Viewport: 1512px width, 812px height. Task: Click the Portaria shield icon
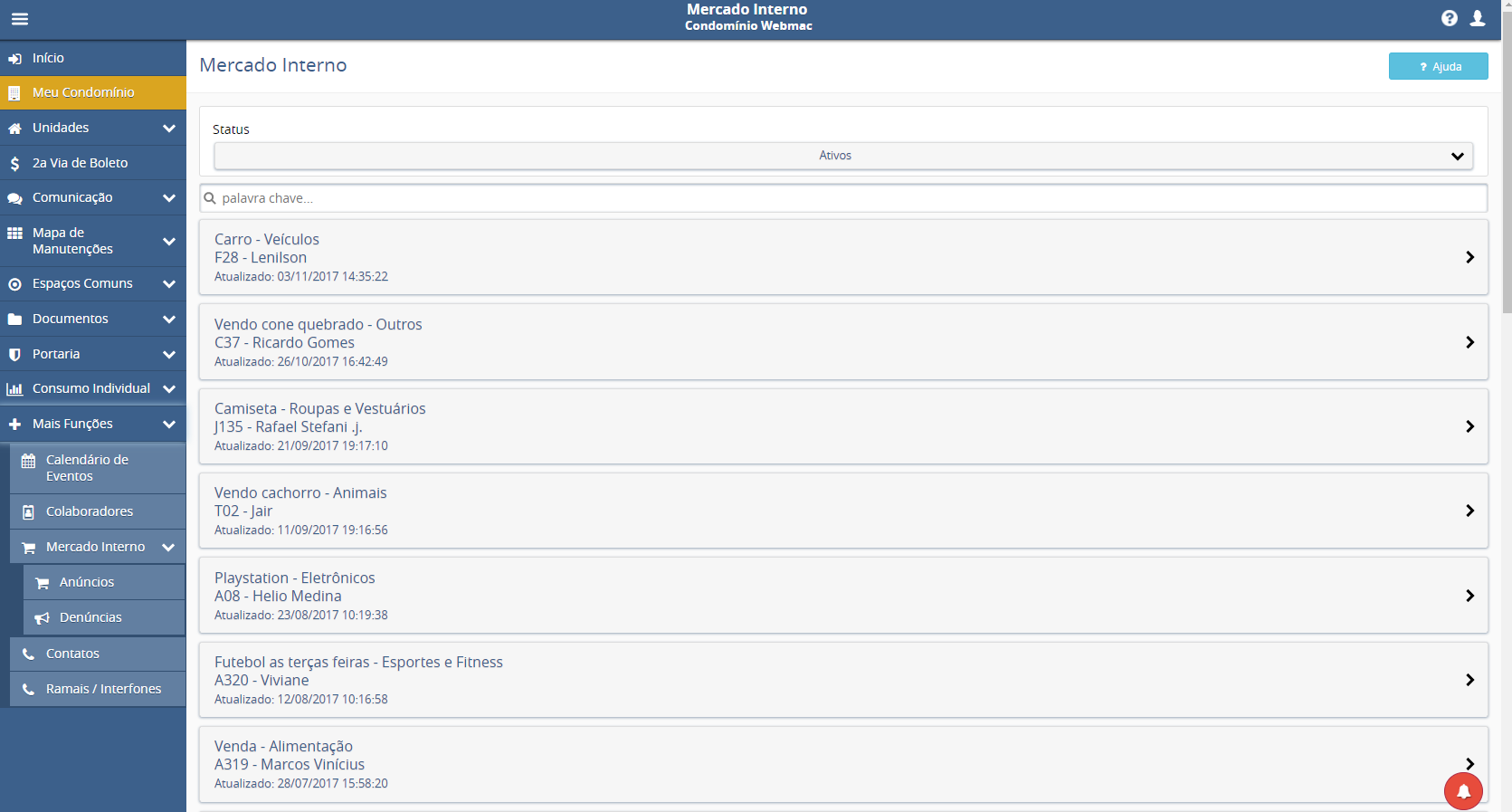[14, 355]
